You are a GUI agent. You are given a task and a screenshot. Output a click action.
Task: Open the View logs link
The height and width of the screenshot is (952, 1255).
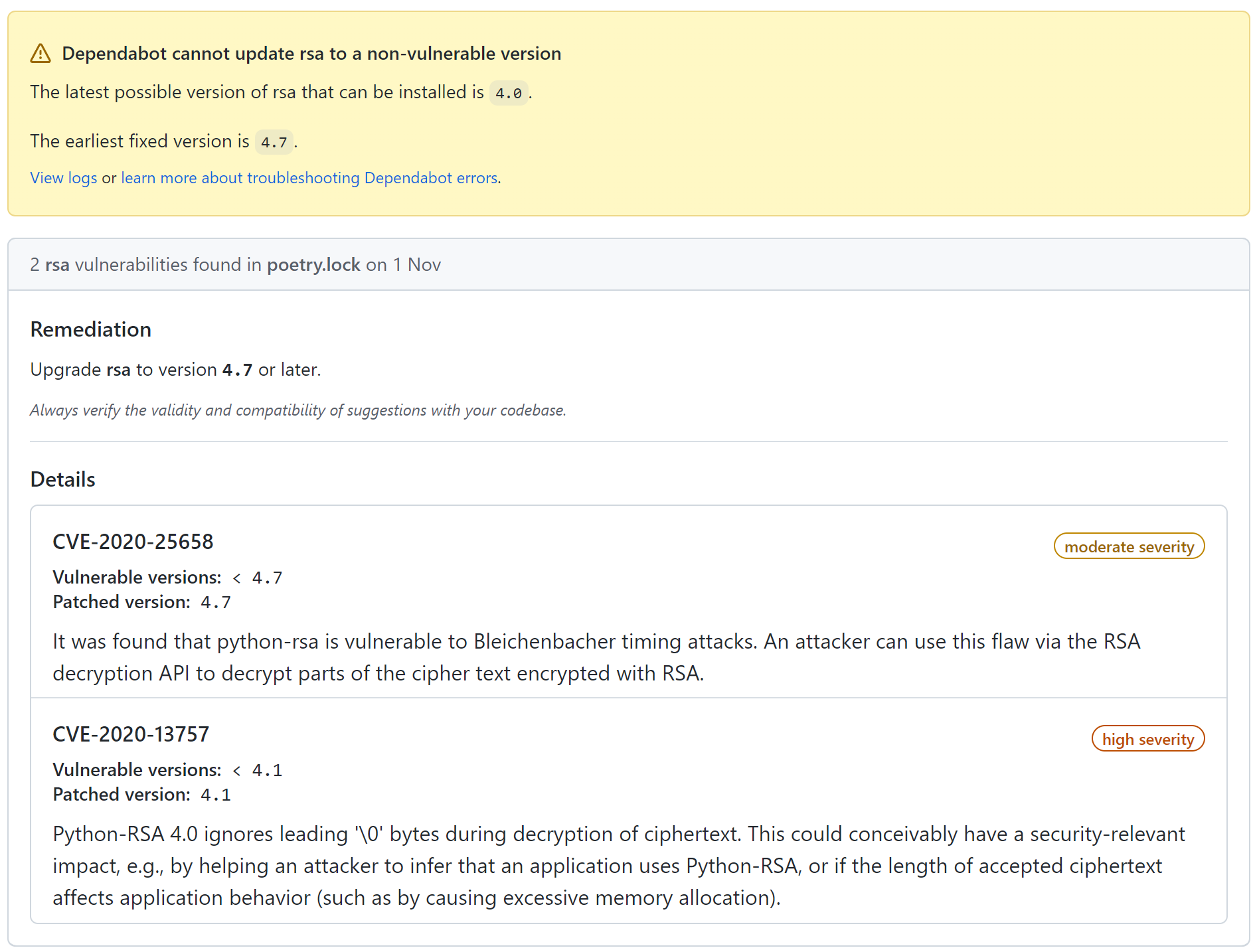pyautogui.click(x=63, y=177)
